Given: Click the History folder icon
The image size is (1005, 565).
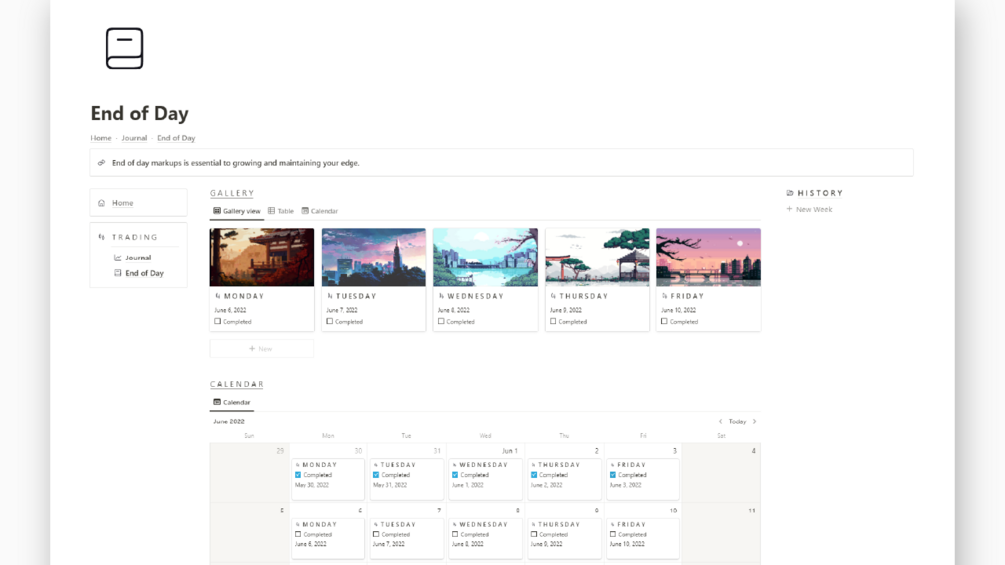Looking at the screenshot, I should click(790, 193).
